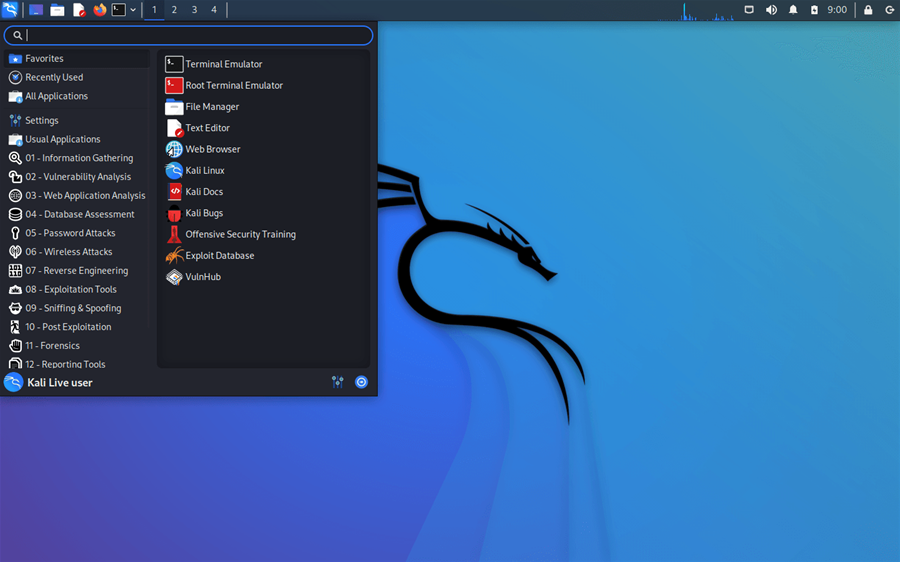
Task: Click the CPU graph monitor in panel
Action: [695, 11]
